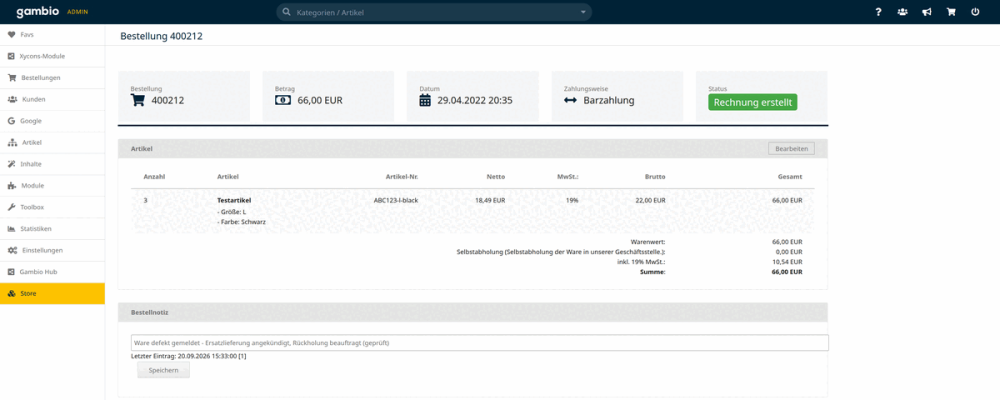Click the Warenwert label

click(648, 242)
